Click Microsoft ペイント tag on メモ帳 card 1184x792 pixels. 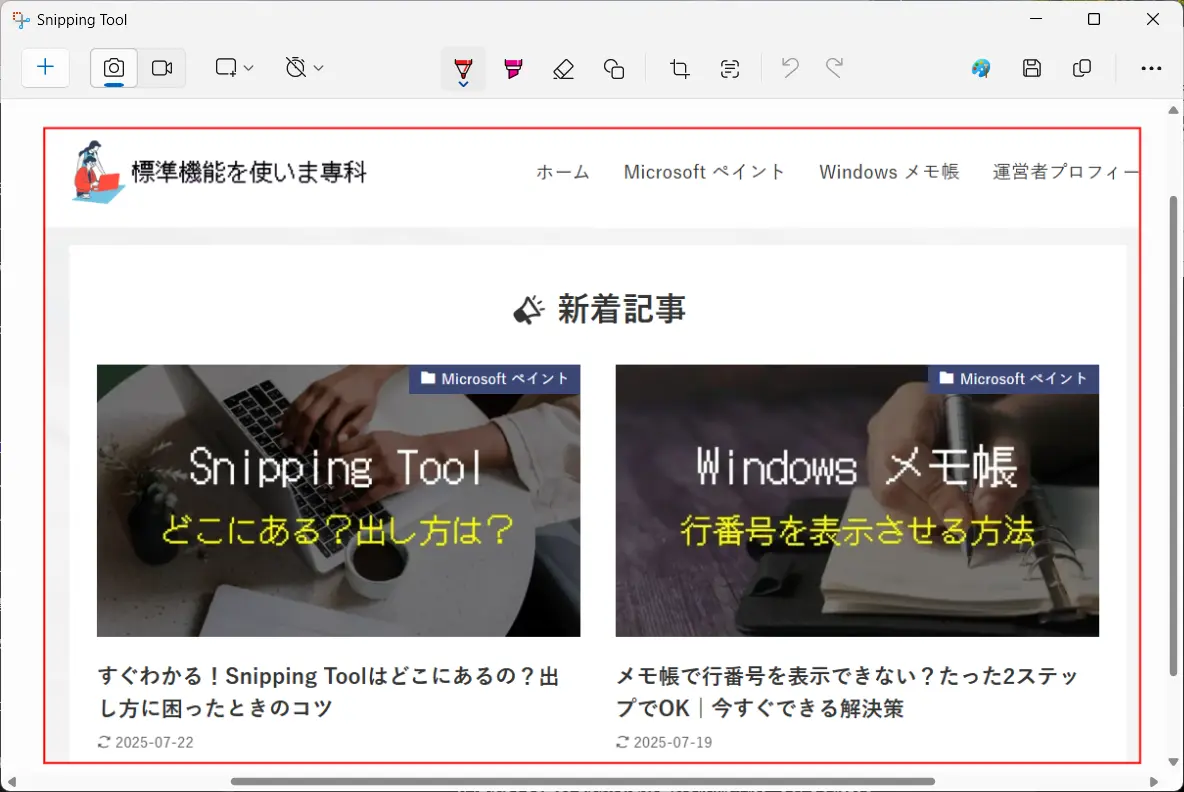point(1013,379)
